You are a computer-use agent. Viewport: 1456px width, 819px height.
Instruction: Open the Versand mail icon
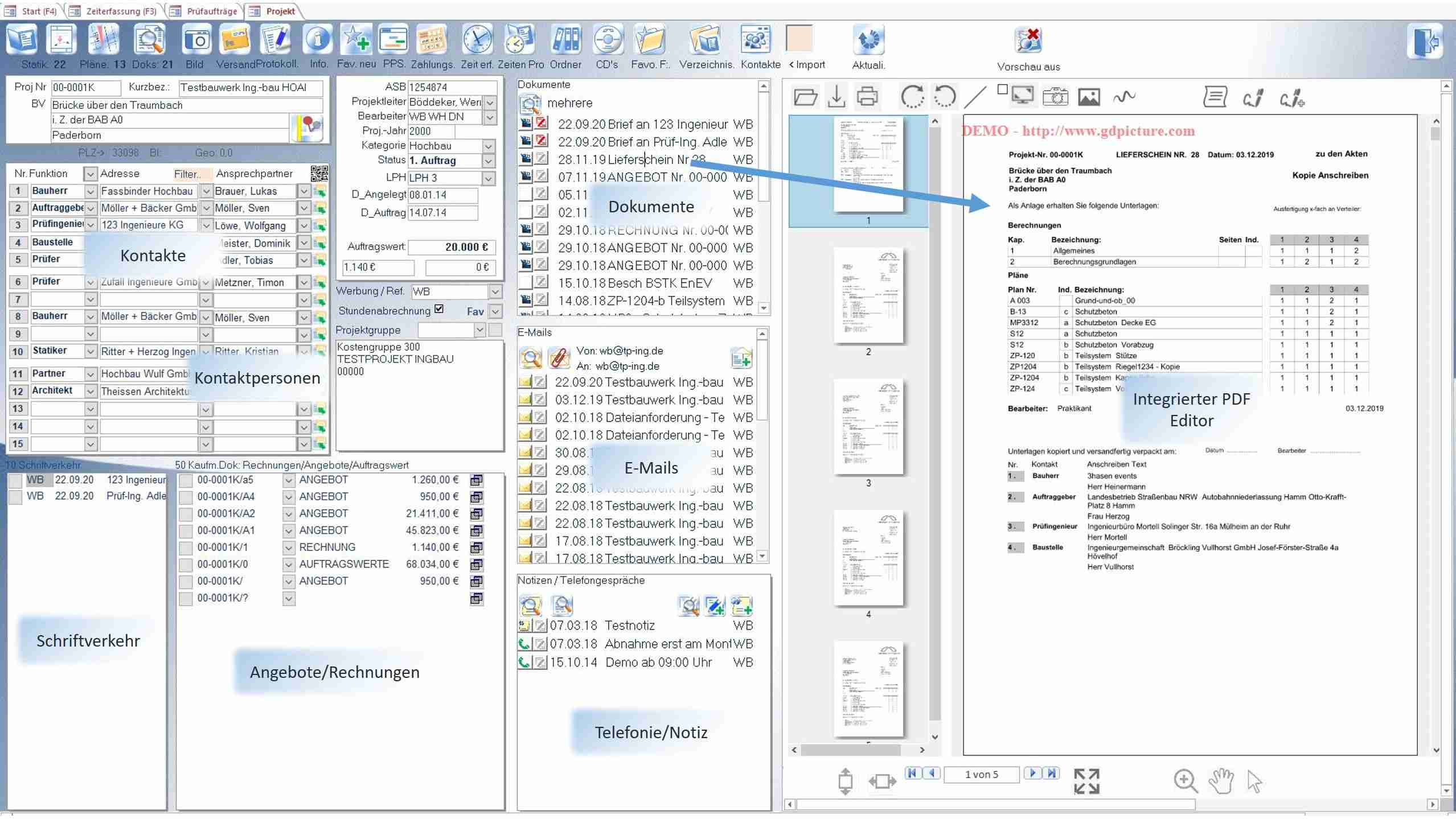(235, 40)
